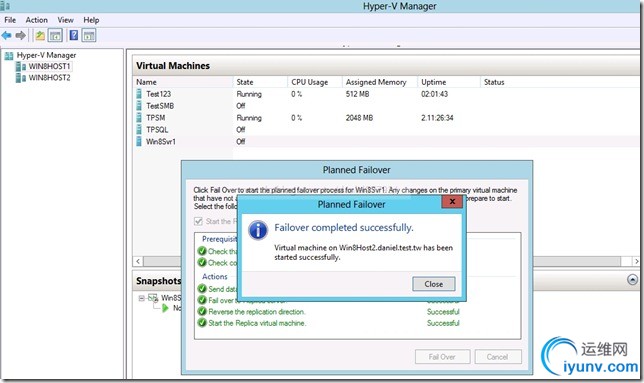The image size is (644, 383).
Task: Toggle the Start the Replica checkbox
Action: [x=198, y=222]
